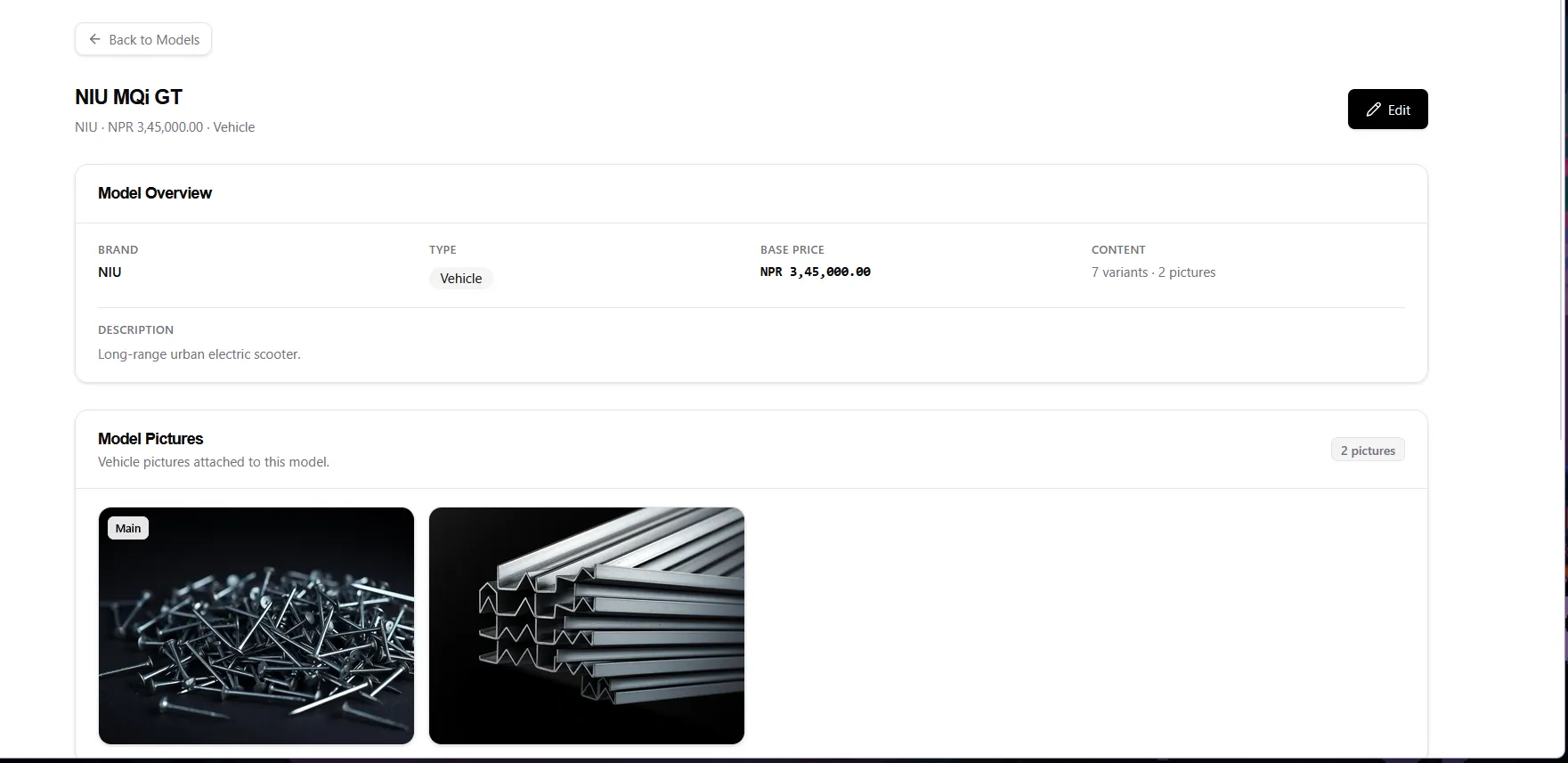Click the TYPE label
This screenshot has width=1568, height=763.
443,250
